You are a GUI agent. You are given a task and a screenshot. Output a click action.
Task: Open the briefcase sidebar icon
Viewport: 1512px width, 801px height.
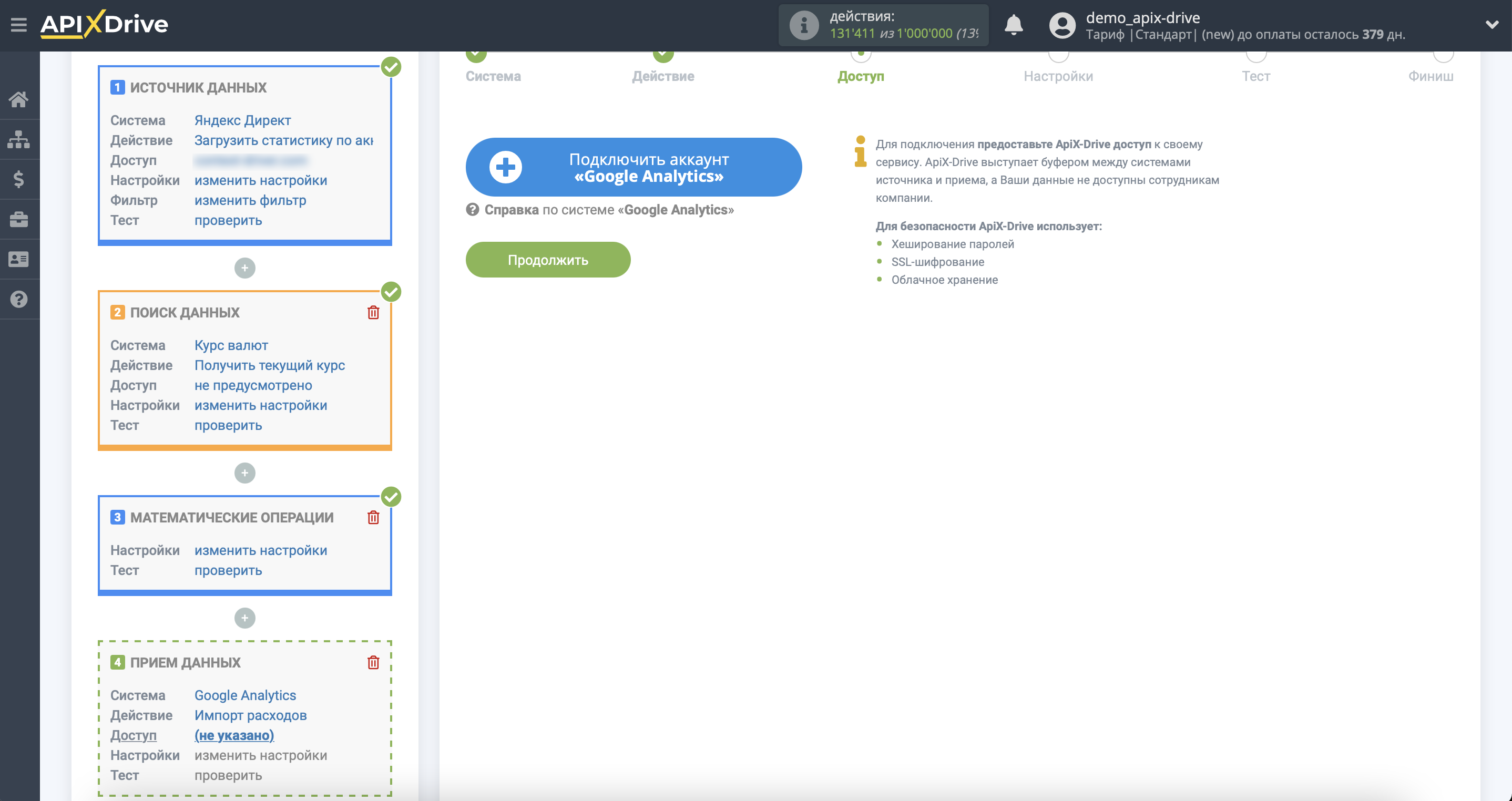tap(19, 219)
